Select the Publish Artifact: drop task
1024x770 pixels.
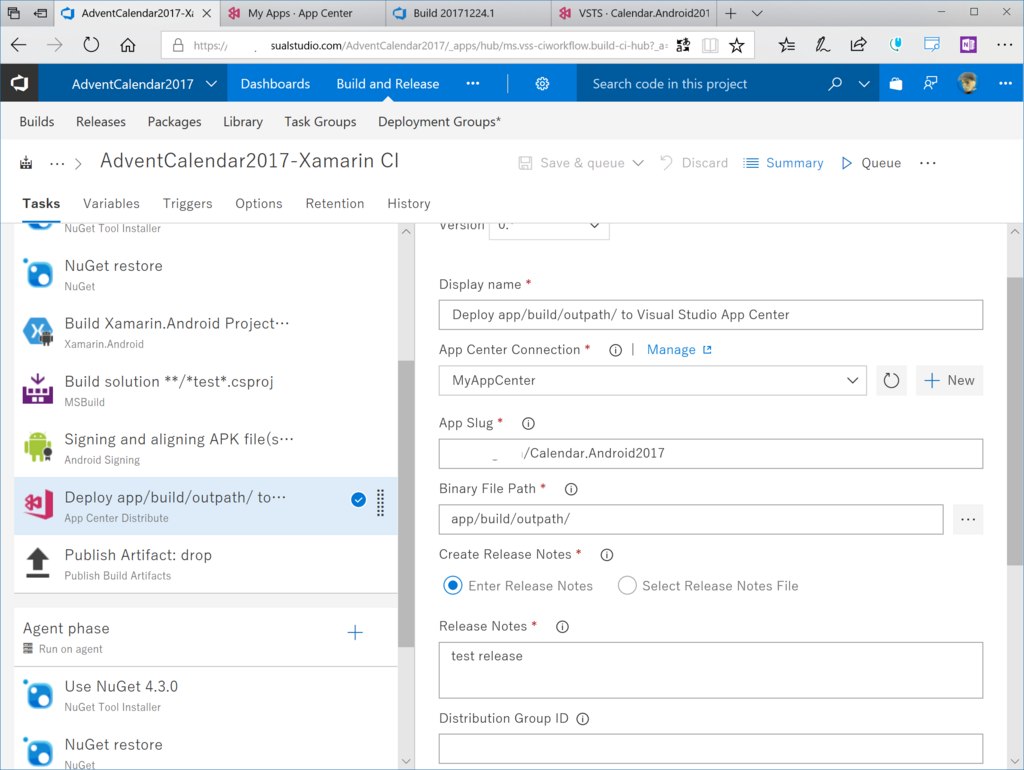[x=206, y=564]
